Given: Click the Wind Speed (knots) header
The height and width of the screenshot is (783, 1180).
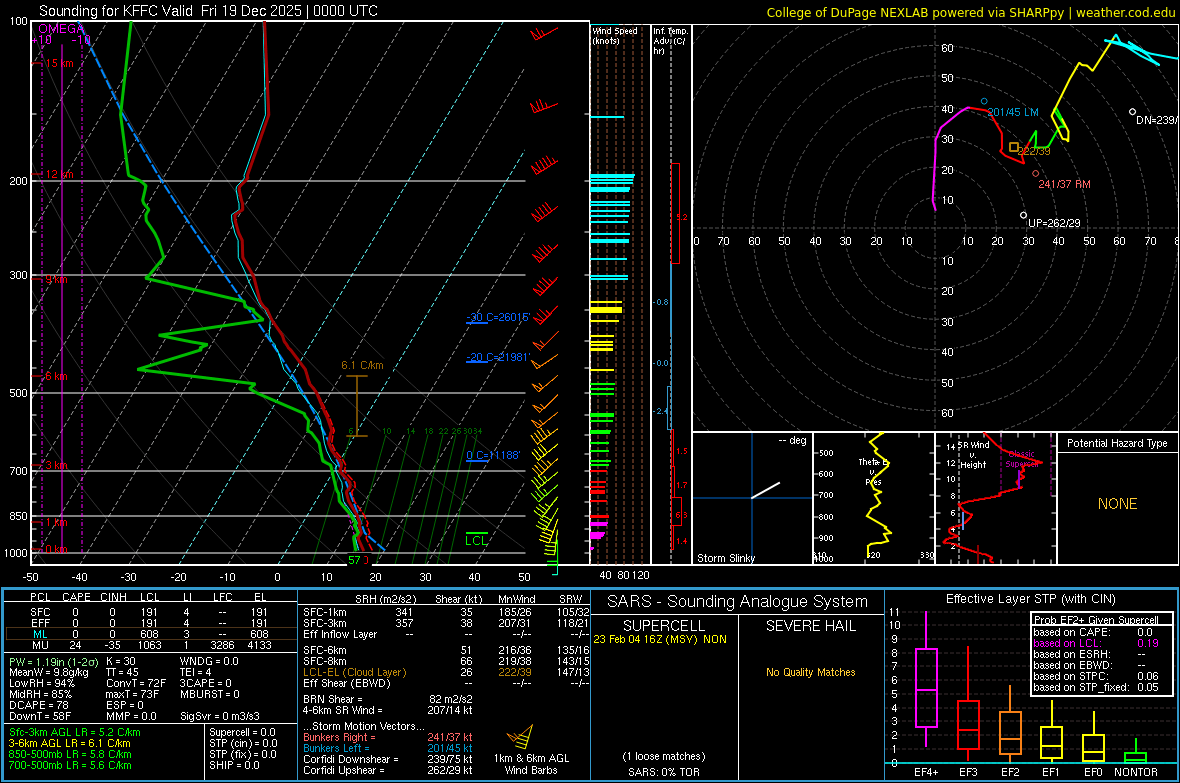Looking at the screenshot, I should (614, 35).
